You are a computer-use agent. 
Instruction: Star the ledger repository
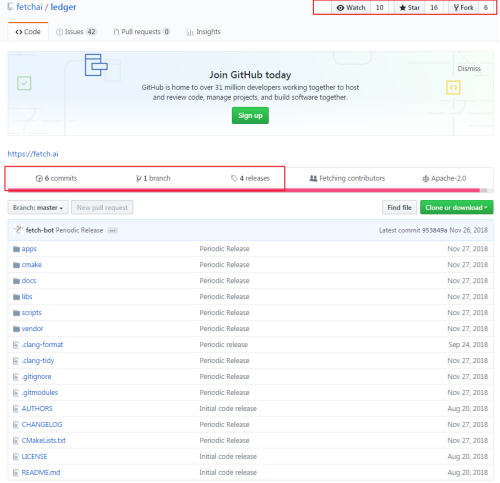pos(410,8)
